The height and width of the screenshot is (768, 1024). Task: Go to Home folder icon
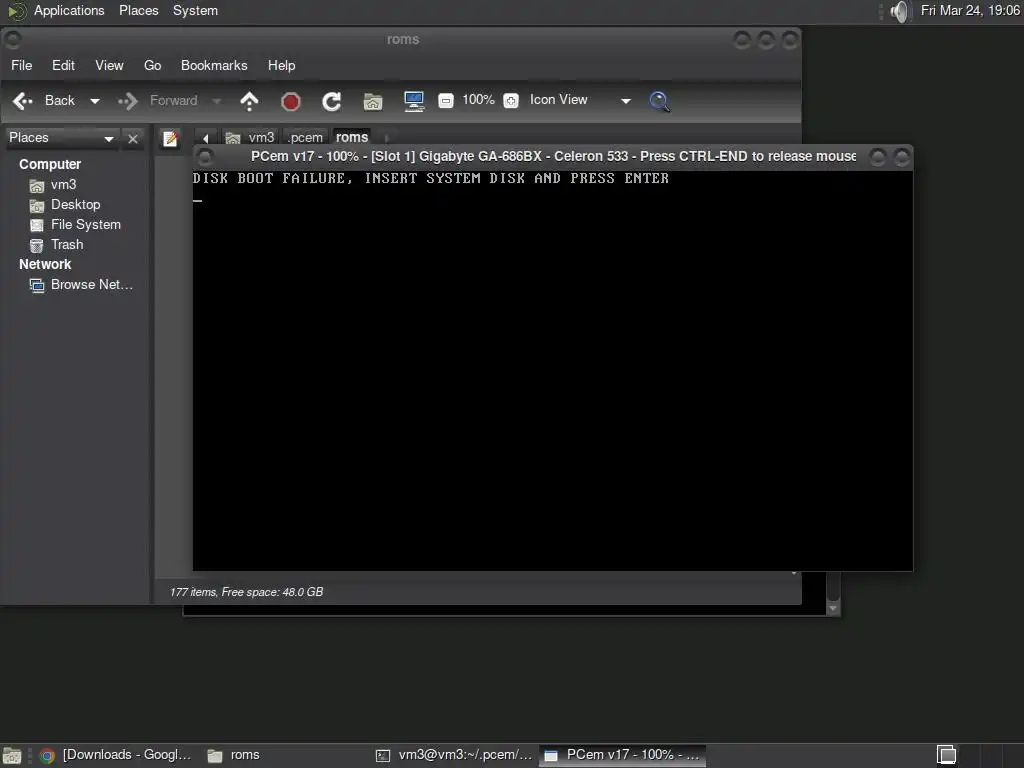click(373, 101)
